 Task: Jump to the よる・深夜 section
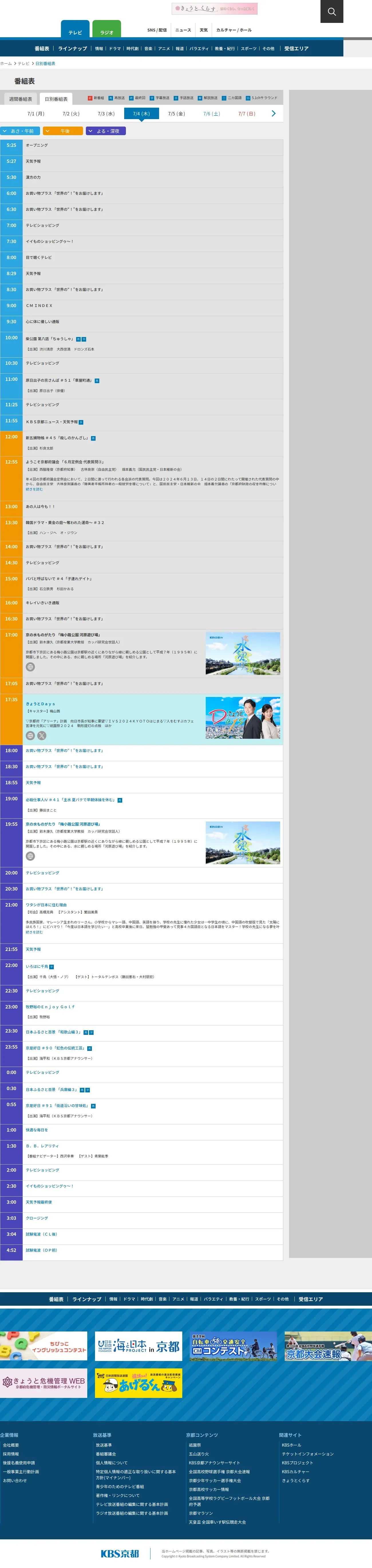(x=106, y=131)
